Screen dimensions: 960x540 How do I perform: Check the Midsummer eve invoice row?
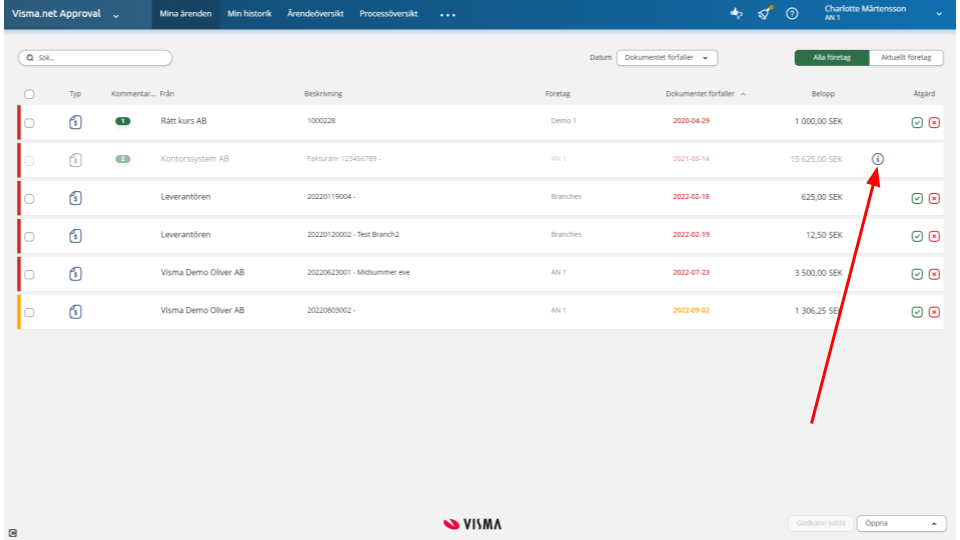coord(29,275)
